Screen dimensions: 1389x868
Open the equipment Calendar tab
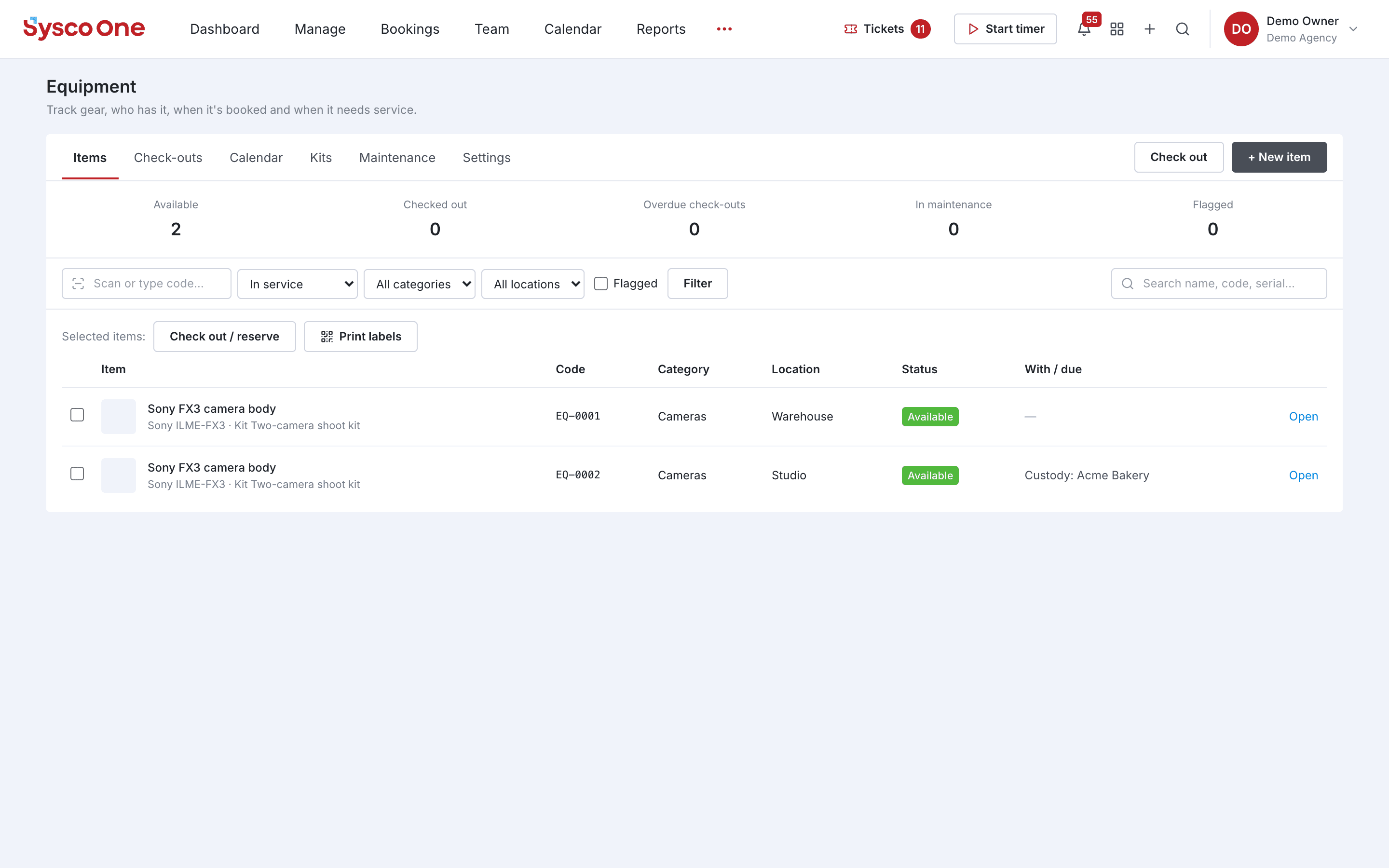256,157
